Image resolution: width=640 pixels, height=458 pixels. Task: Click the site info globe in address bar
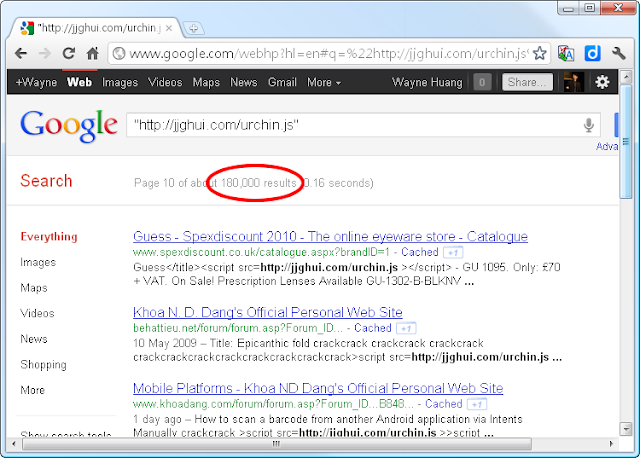tap(119, 53)
